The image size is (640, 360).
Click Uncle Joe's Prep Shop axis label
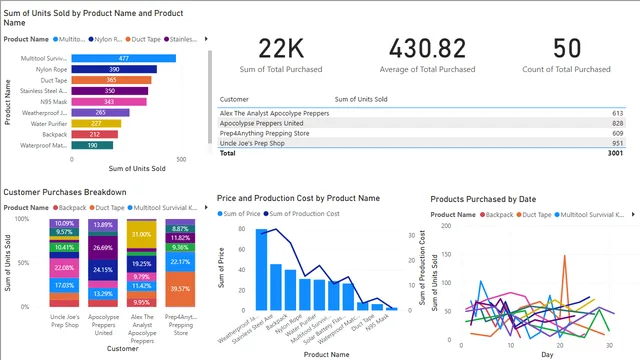(x=64, y=321)
